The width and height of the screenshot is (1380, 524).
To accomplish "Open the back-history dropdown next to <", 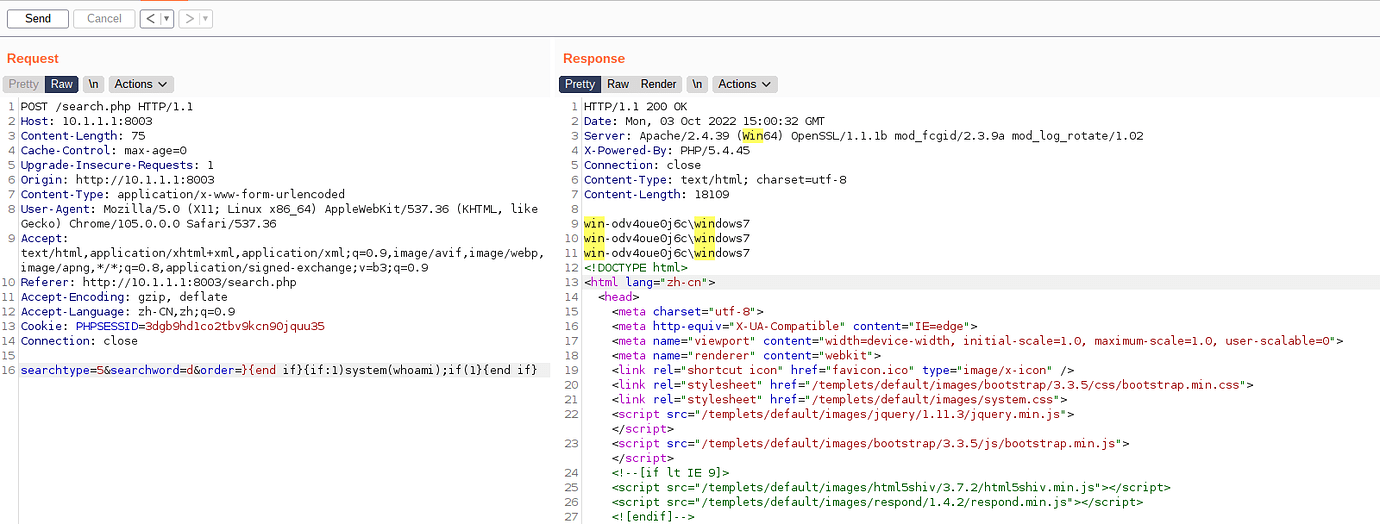I will click(166, 18).
